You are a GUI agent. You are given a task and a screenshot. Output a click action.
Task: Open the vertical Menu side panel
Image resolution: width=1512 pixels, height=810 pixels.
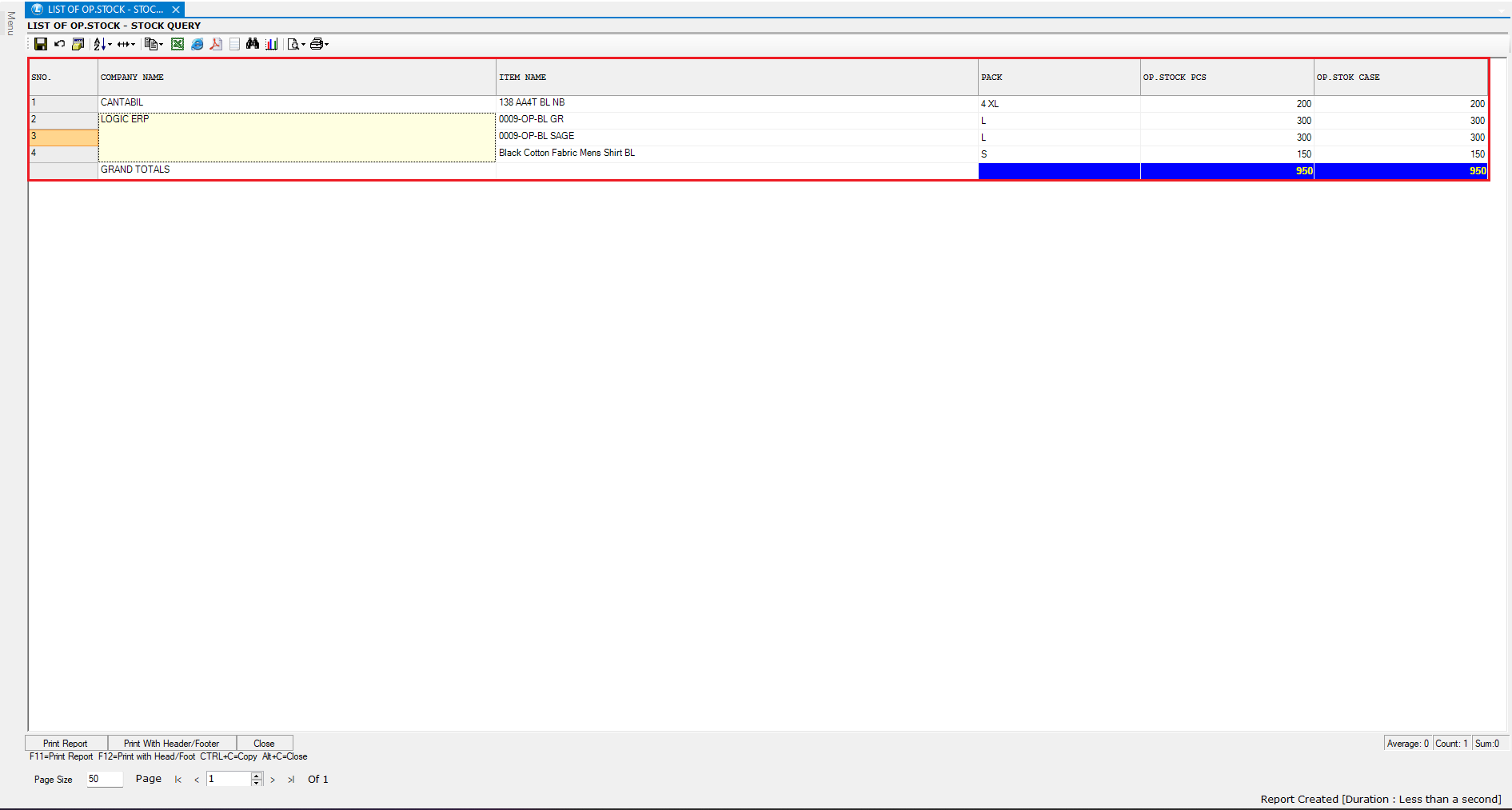pyautogui.click(x=10, y=24)
